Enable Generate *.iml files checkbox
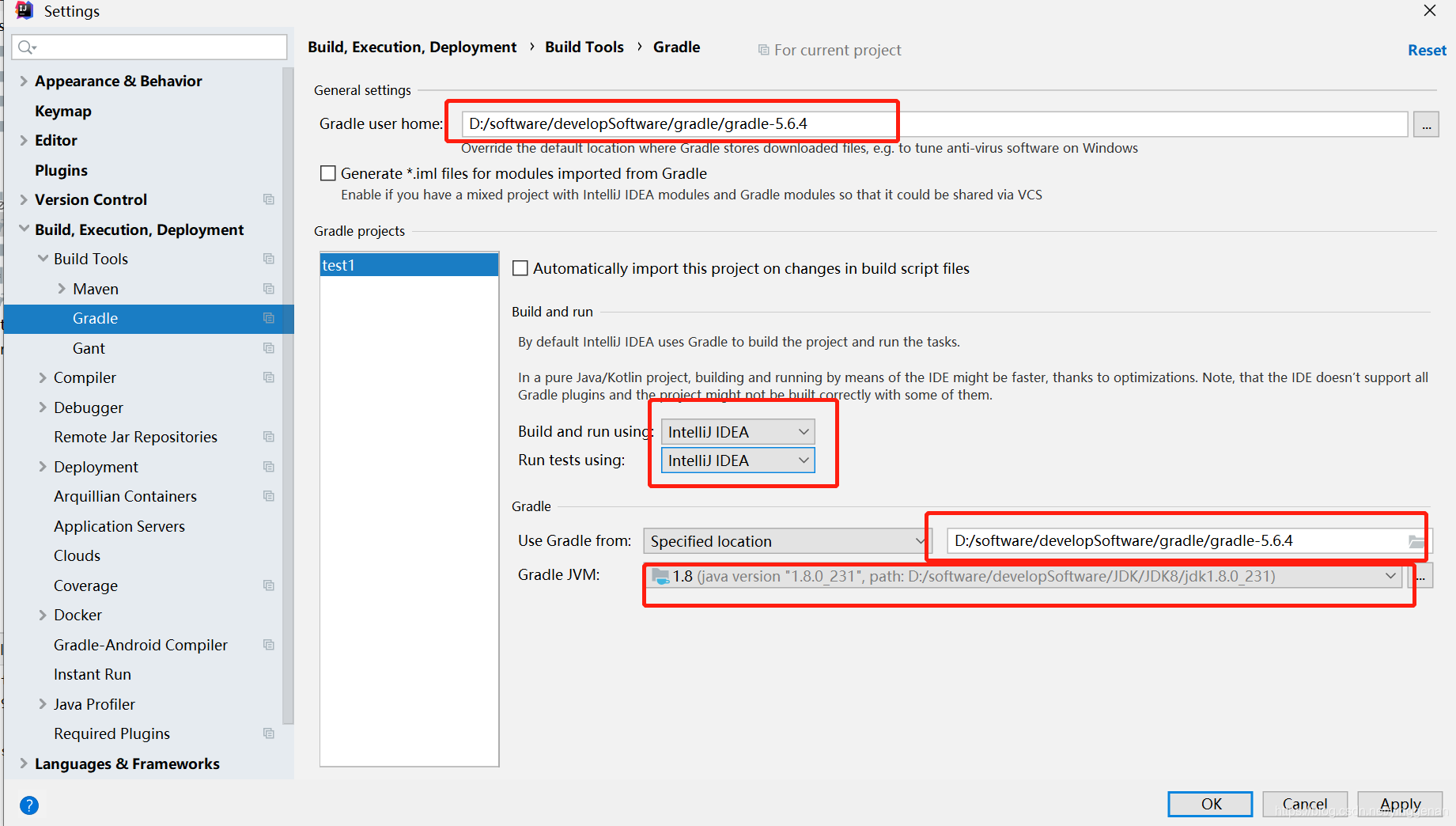This screenshot has width=1456, height=826. tap(328, 173)
